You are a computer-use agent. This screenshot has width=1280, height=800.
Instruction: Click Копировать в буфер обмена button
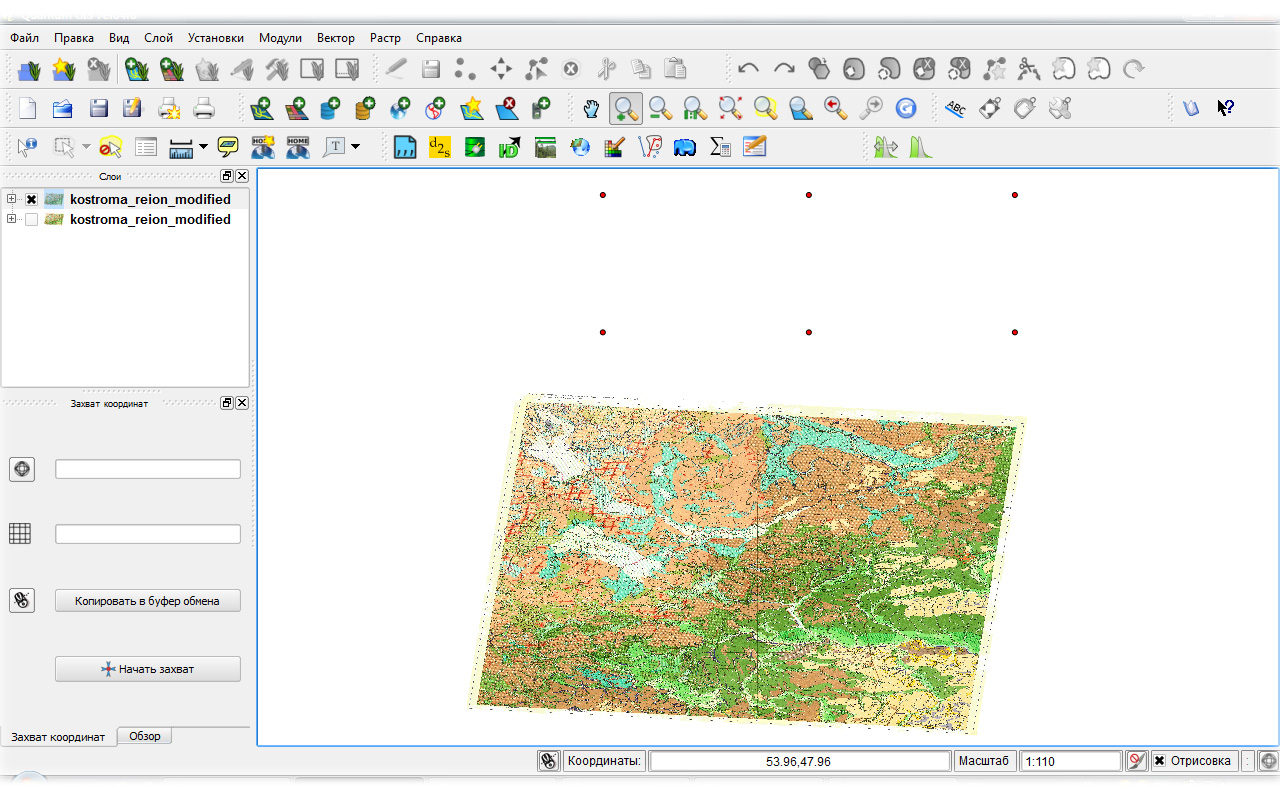[148, 601]
